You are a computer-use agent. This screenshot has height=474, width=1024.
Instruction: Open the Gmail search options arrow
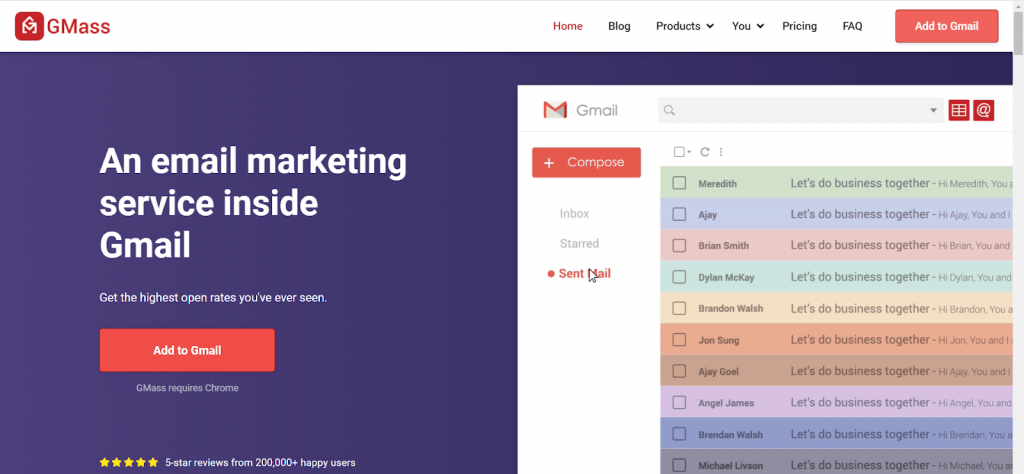[933, 110]
